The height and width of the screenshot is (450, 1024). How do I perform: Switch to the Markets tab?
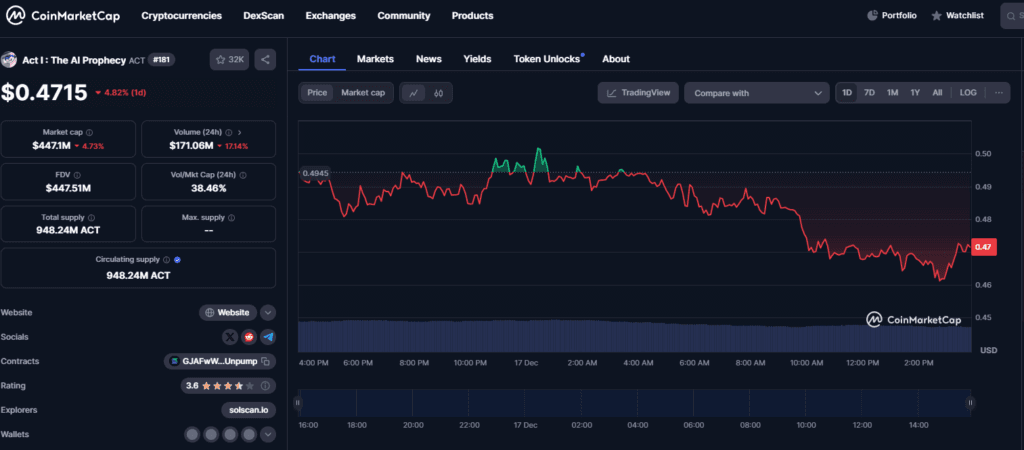point(375,59)
